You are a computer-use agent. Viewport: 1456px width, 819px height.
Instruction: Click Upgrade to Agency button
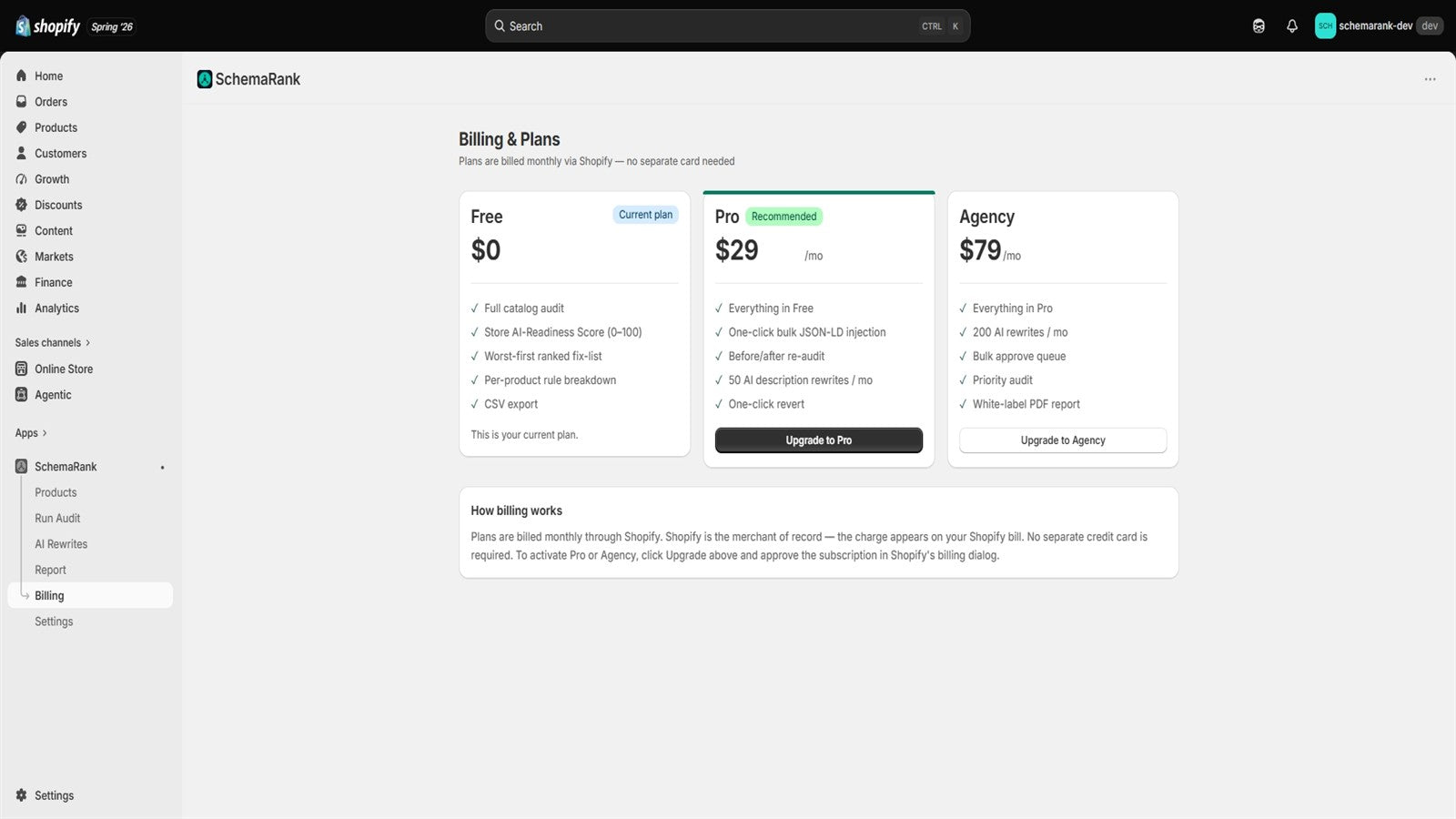(1063, 440)
